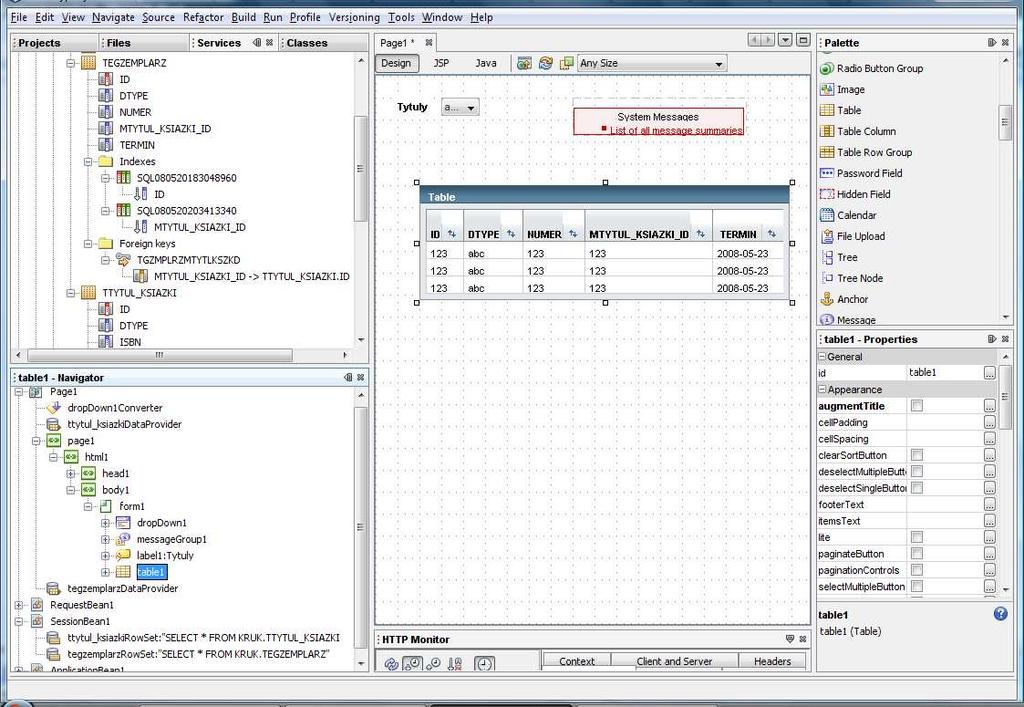Image resolution: width=1024 pixels, height=707 pixels.
Task: Switch to the JSP view tab
Action: click(x=441, y=63)
